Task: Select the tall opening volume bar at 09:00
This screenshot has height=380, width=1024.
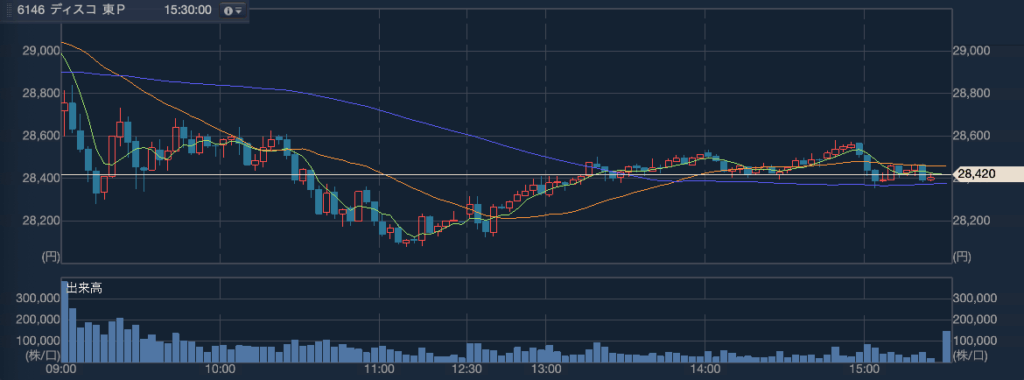Action: click(65, 322)
